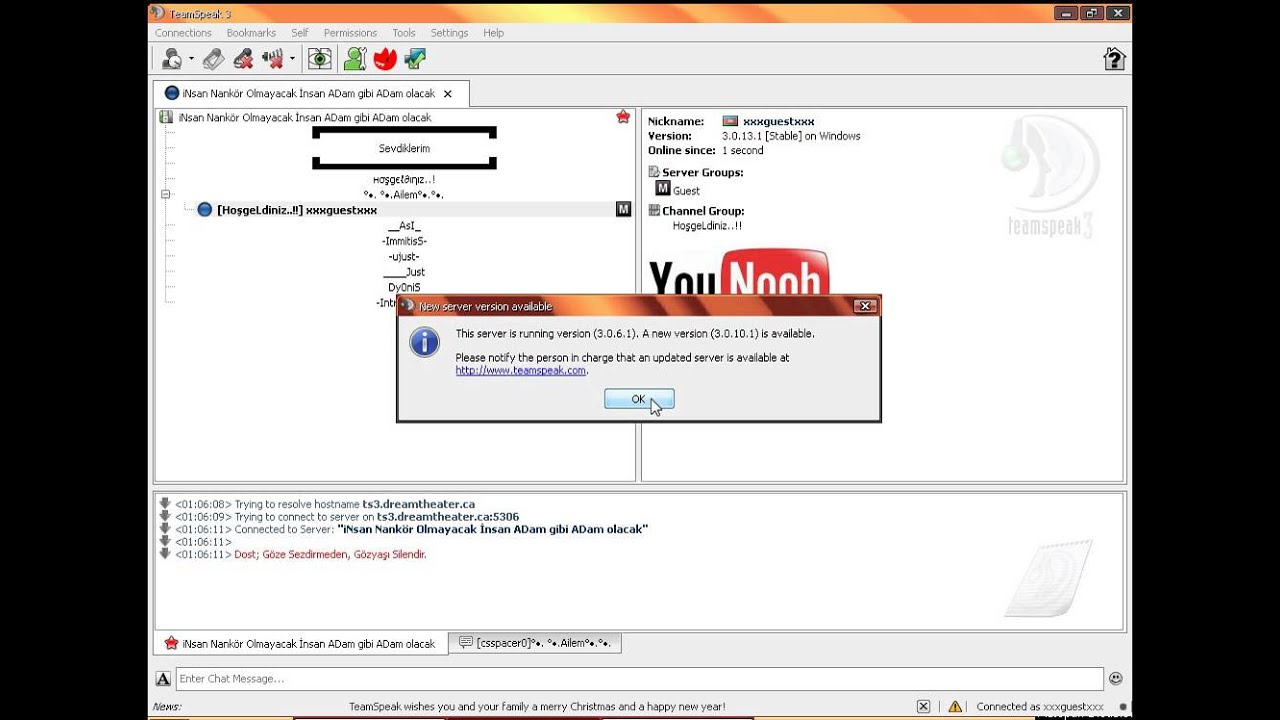Screen dimensions: 1280x720
Task: Click the M badge on xxxguestxxx row
Action: pos(623,209)
